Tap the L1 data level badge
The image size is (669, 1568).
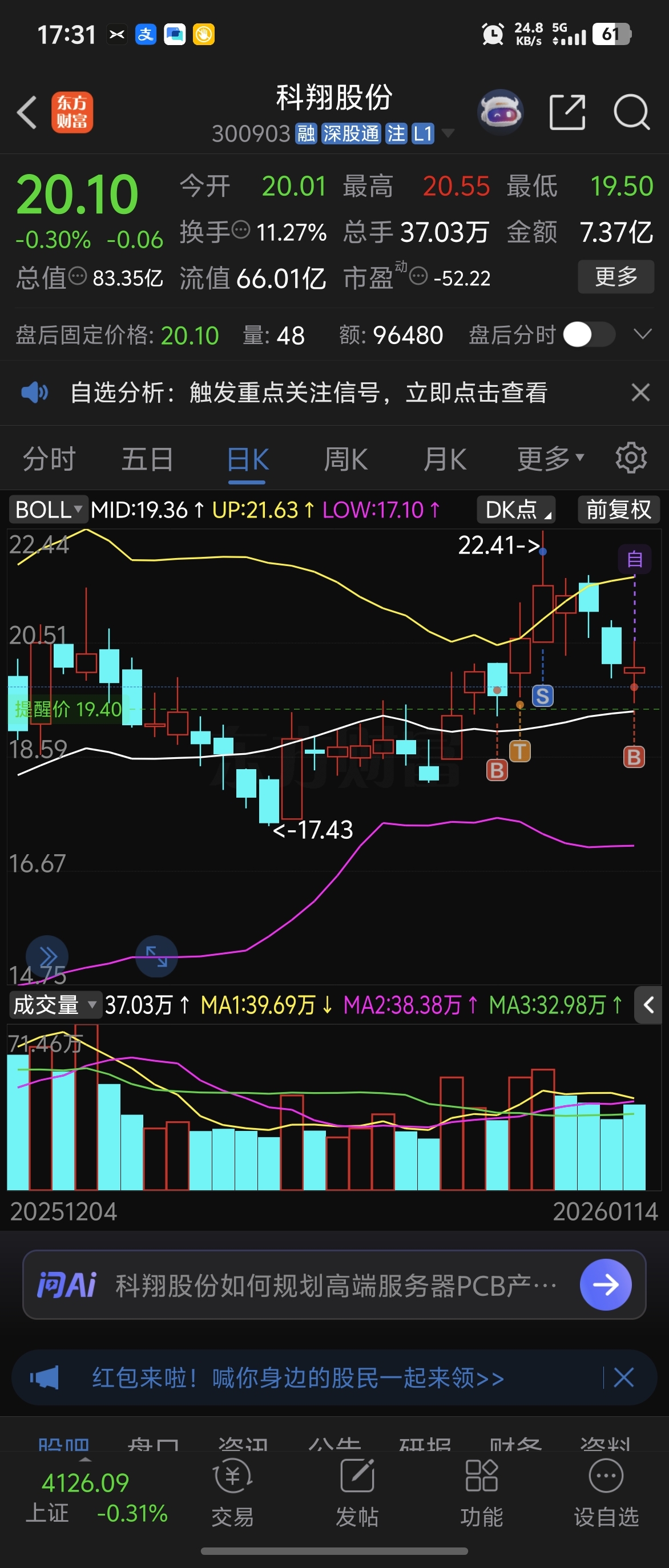[422, 134]
